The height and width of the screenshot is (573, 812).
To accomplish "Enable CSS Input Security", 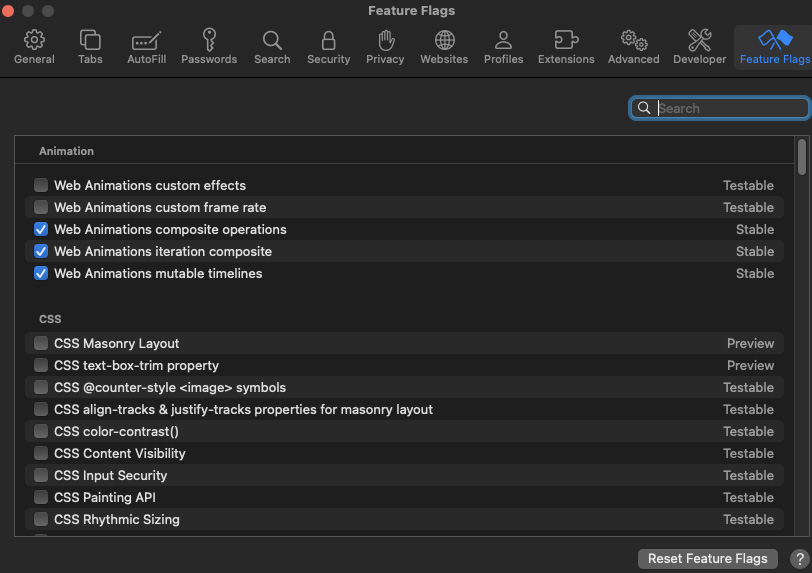I will [x=41, y=475].
